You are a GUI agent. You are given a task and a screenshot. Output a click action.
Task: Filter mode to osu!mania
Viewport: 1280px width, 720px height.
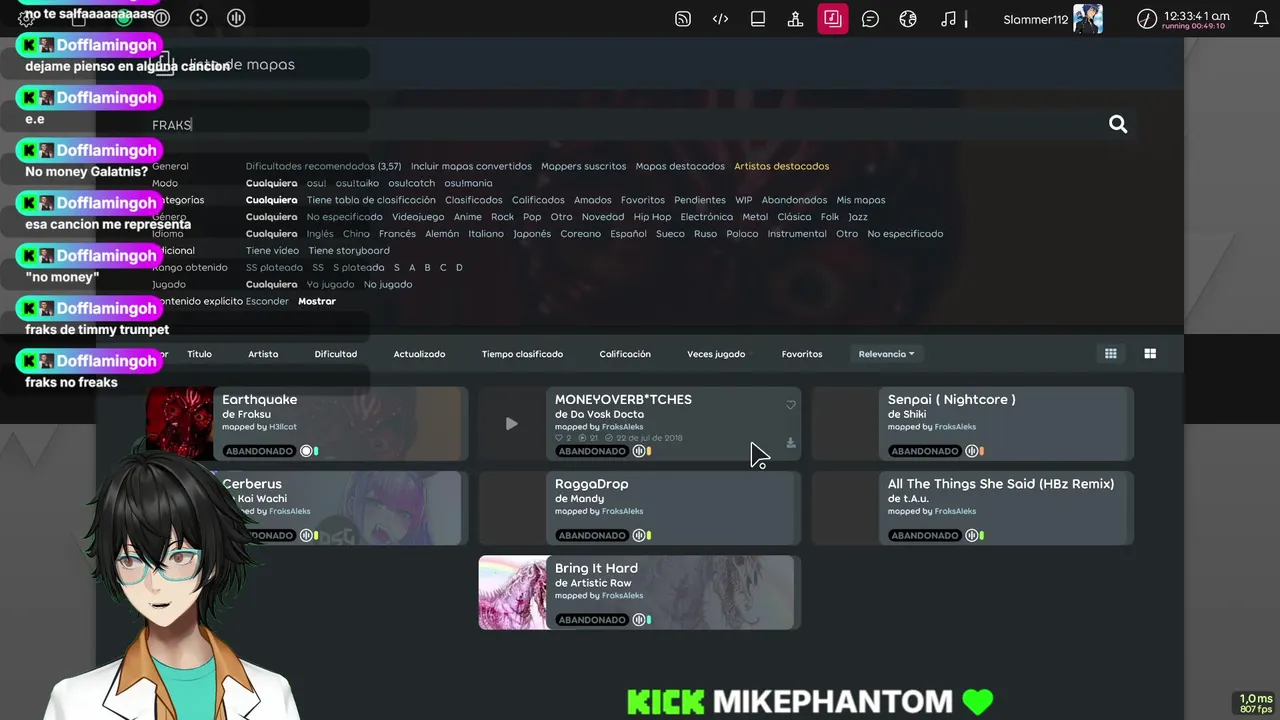pos(468,183)
